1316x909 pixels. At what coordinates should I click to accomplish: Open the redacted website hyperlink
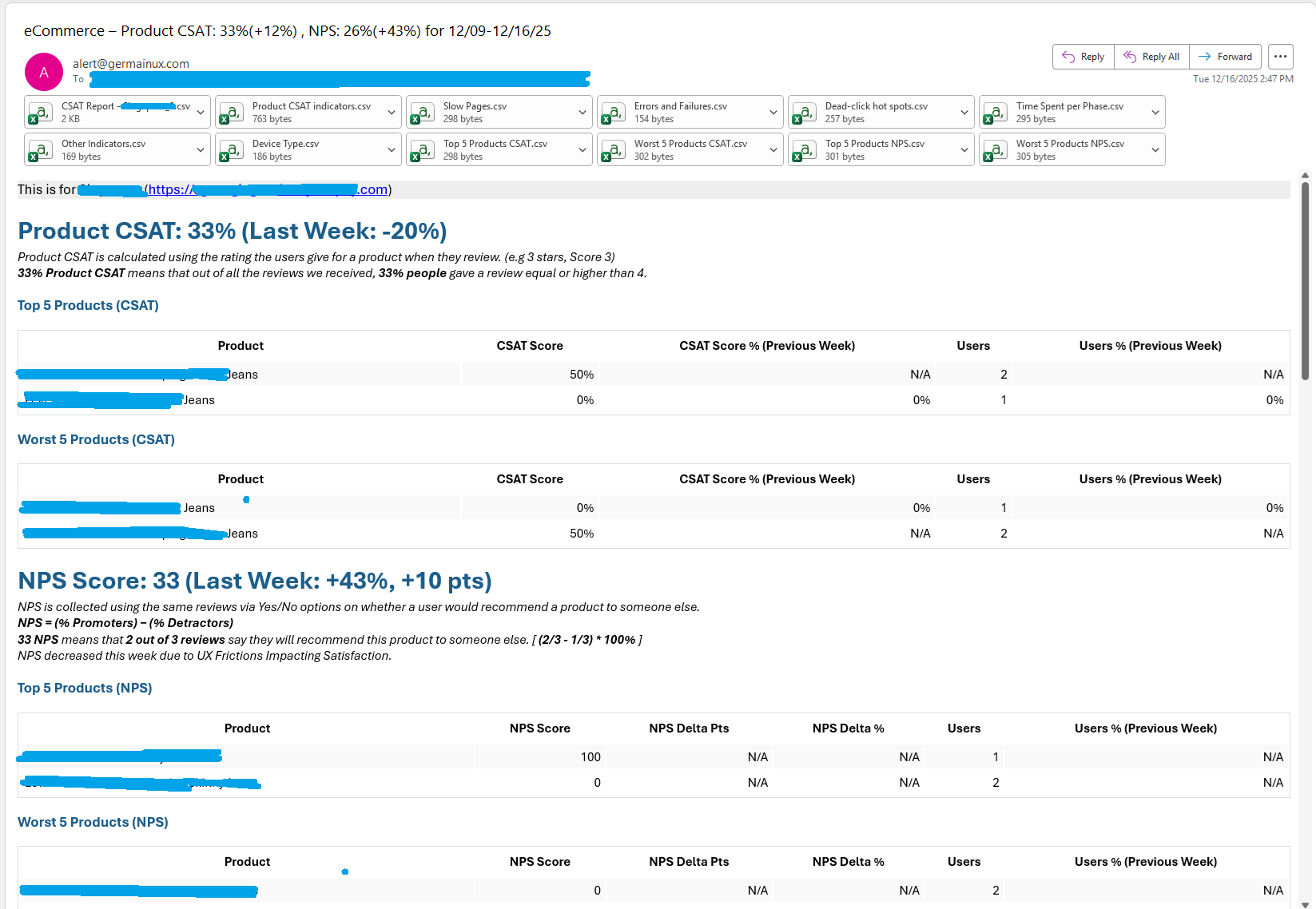click(268, 189)
